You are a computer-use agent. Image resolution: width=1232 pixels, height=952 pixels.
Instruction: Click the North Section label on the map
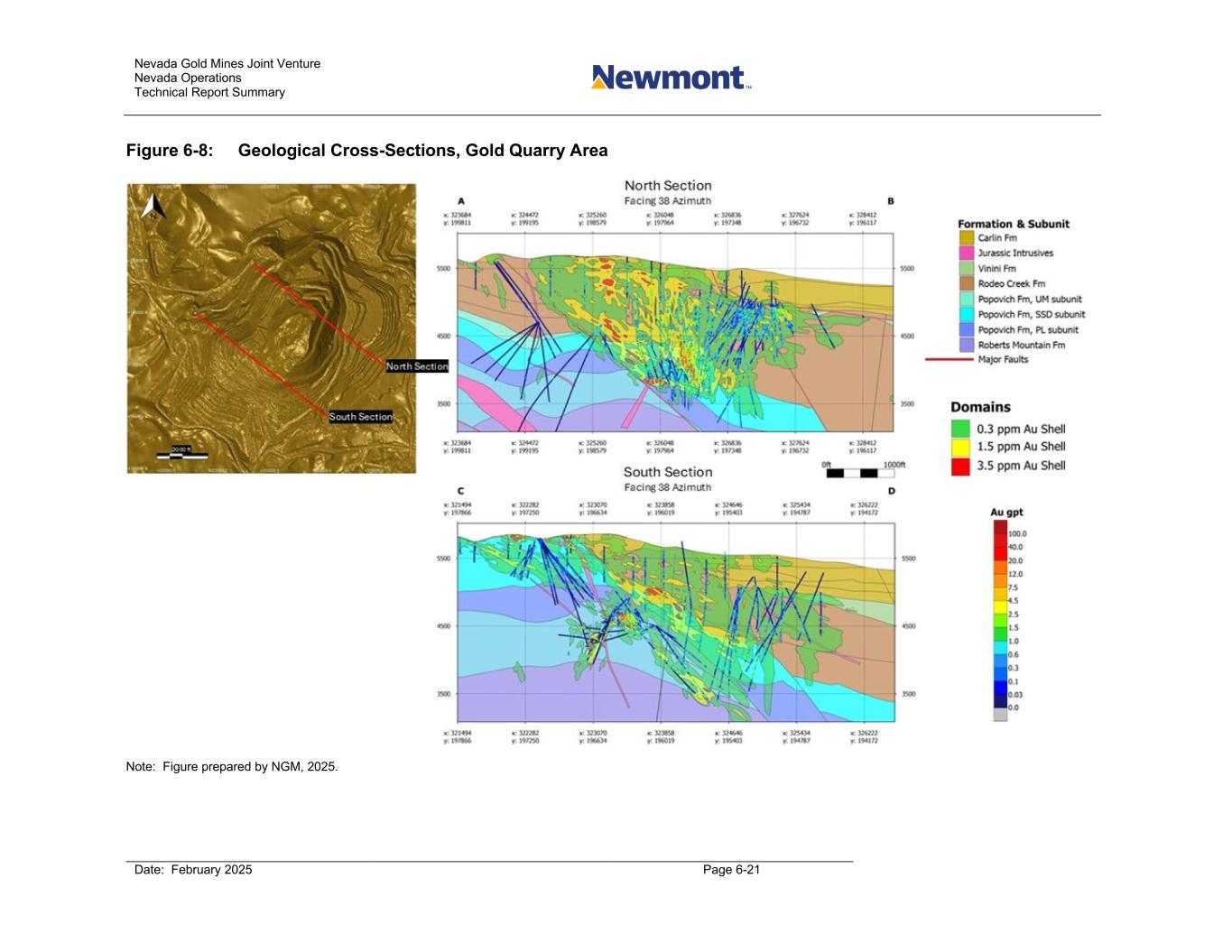click(416, 366)
